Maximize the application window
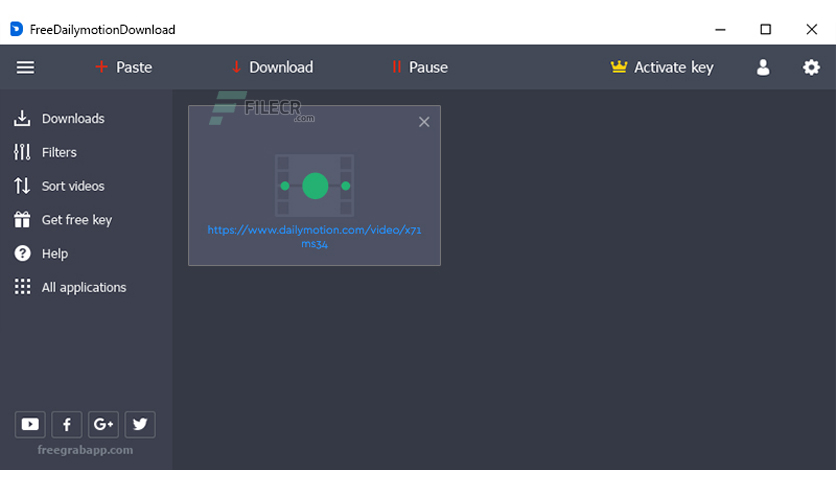The width and height of the screenshot is (836, 484). 766,29
